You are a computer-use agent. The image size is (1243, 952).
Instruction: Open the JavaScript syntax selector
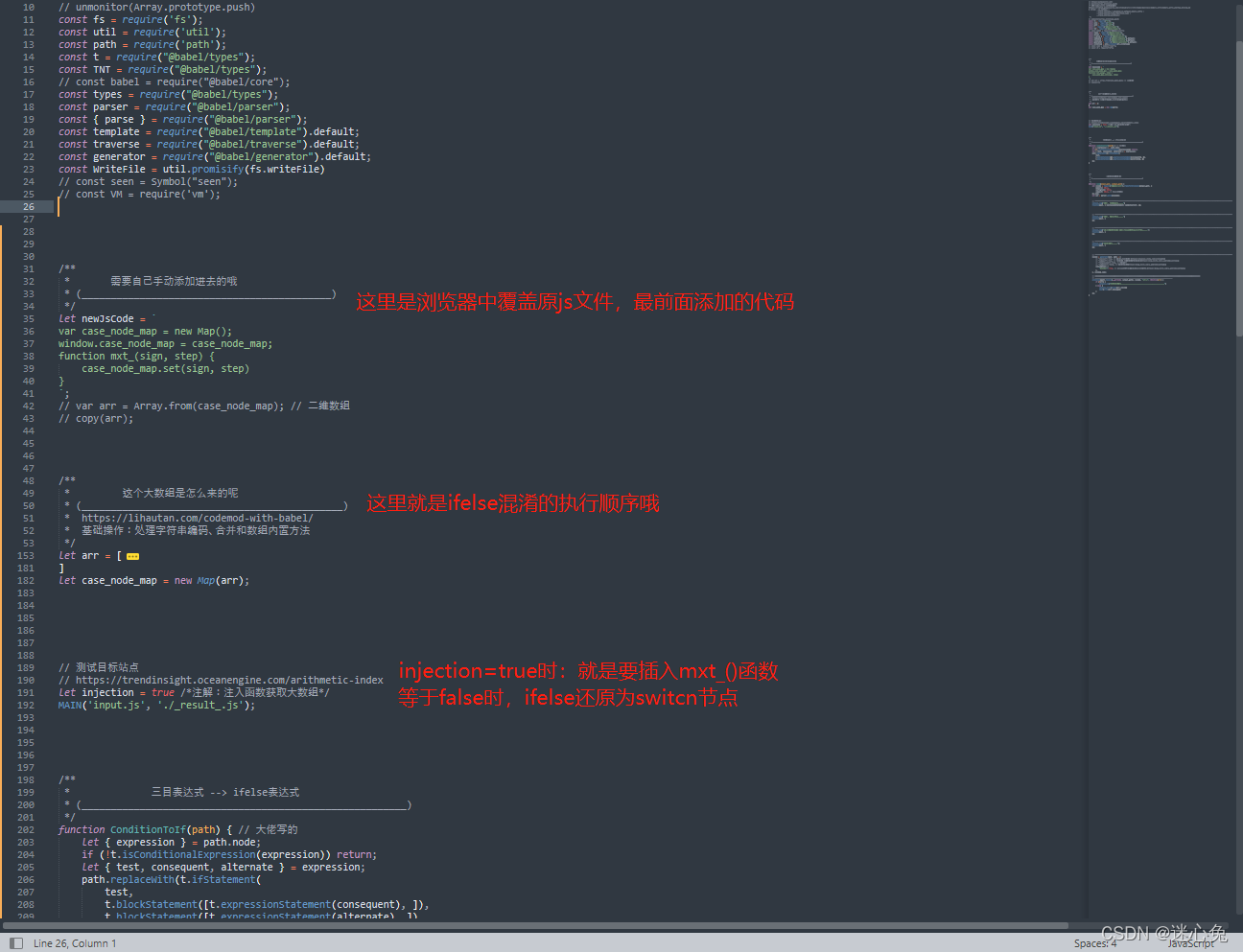[1190, 943]
